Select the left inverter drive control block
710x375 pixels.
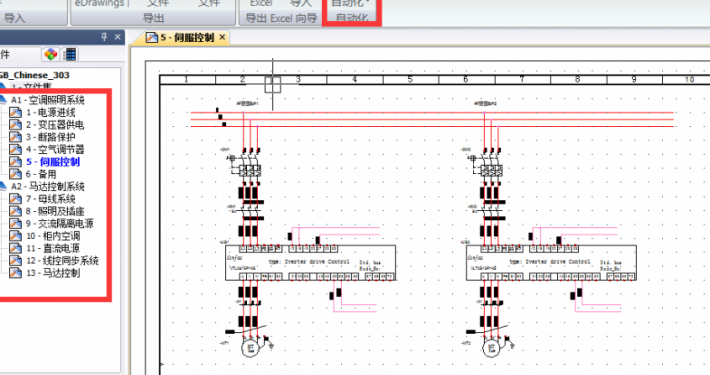point(310,263)
